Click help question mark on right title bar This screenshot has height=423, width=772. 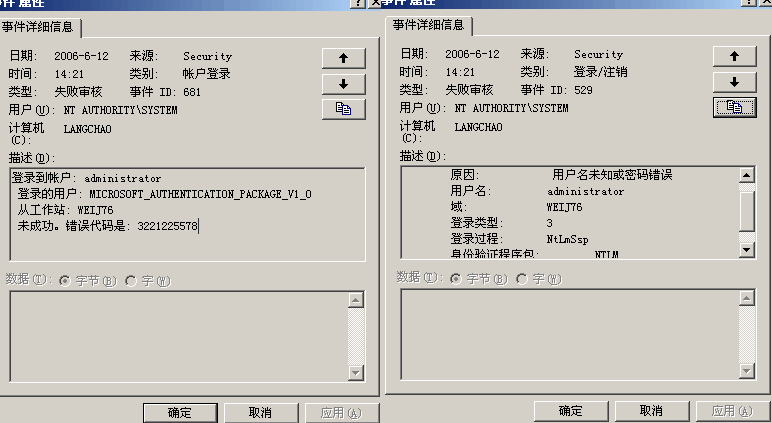[748, 2]
